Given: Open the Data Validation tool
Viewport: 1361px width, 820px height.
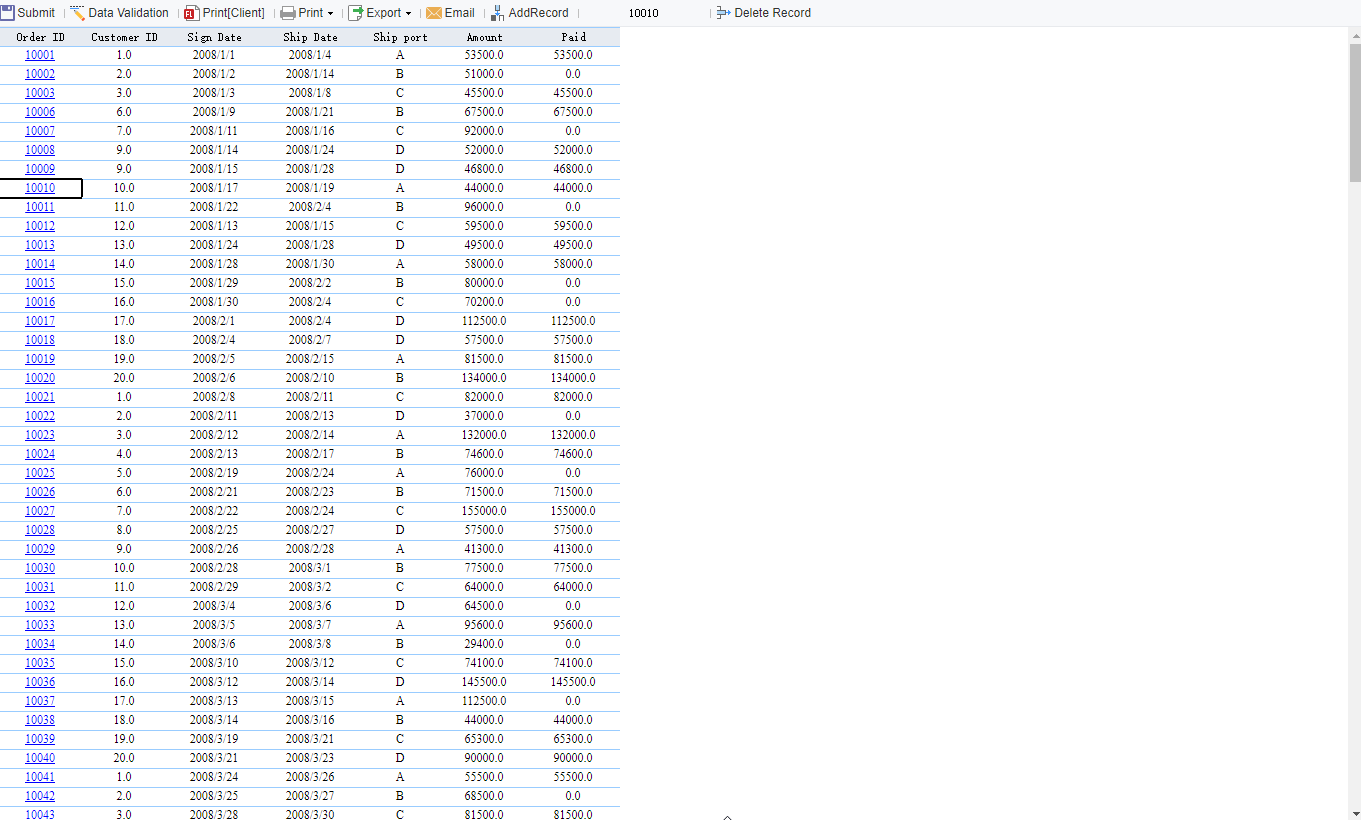Looking at the screenshot, I should (75, 12).
